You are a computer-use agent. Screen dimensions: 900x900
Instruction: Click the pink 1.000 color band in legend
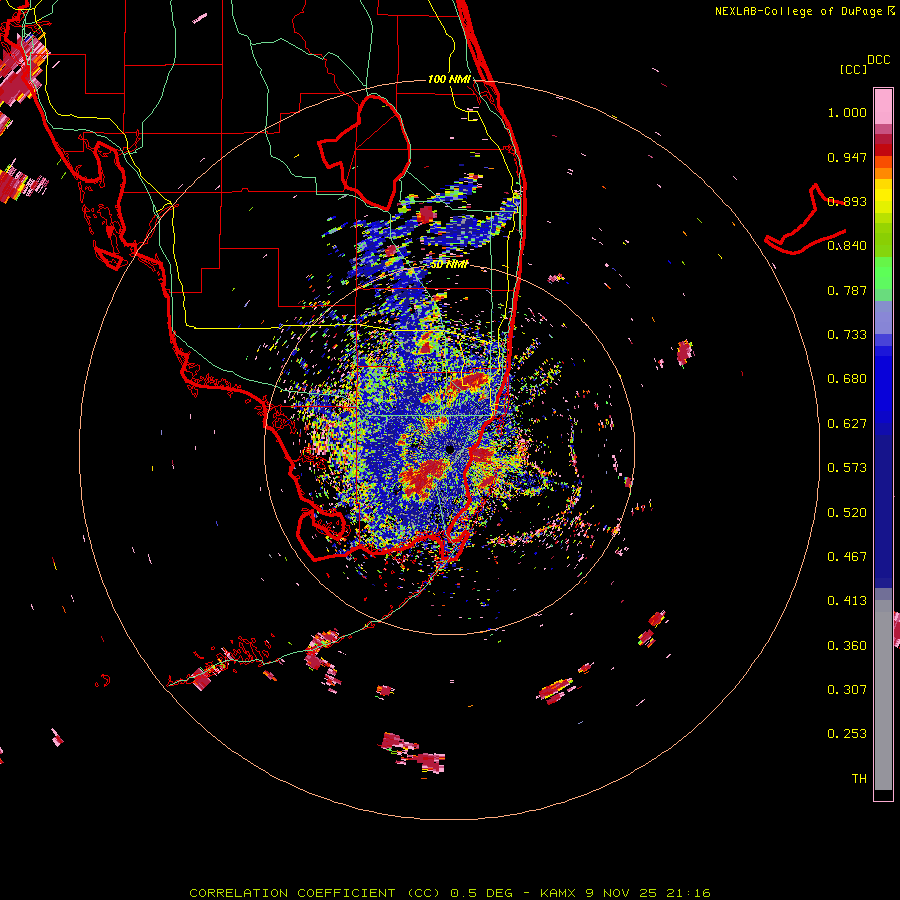point(883,107)
